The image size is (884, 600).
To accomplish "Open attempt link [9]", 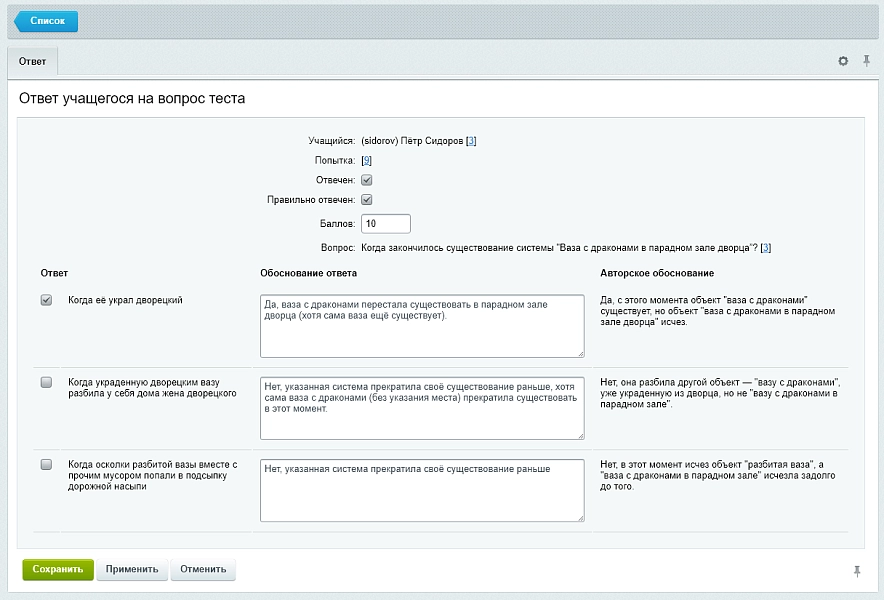I will click(366, 161).
